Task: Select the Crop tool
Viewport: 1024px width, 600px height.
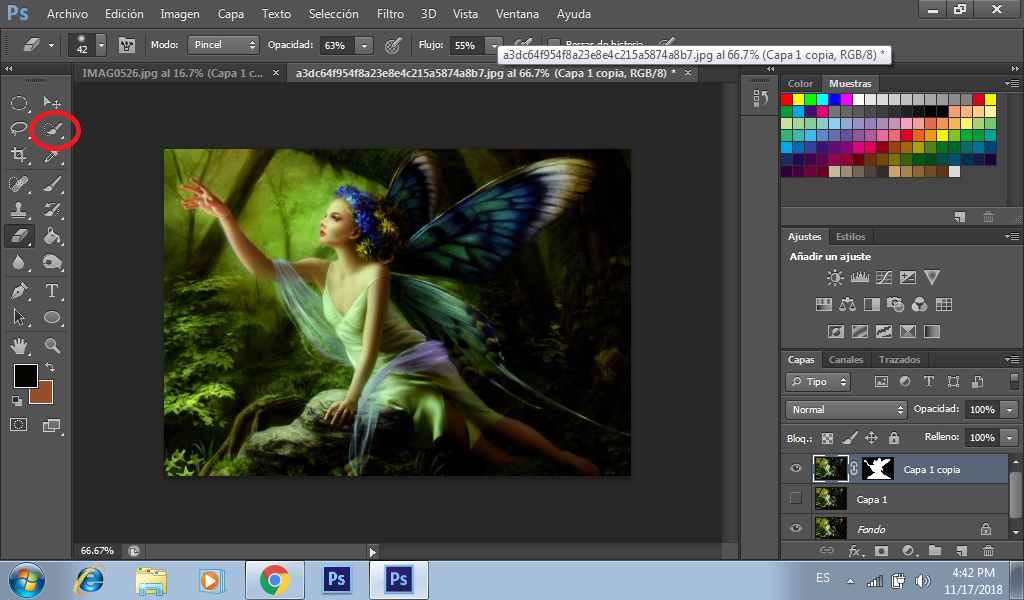Action: [19, 155]
